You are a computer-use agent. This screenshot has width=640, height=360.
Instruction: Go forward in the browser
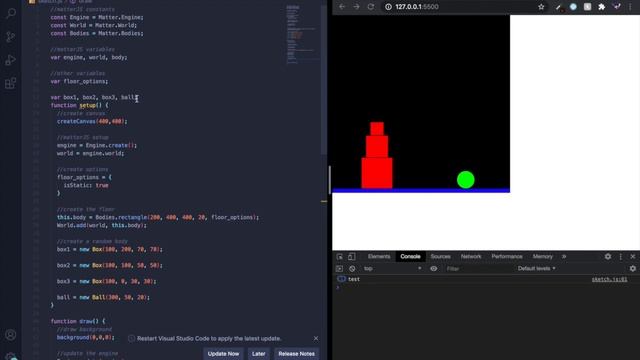pos(356,7)
